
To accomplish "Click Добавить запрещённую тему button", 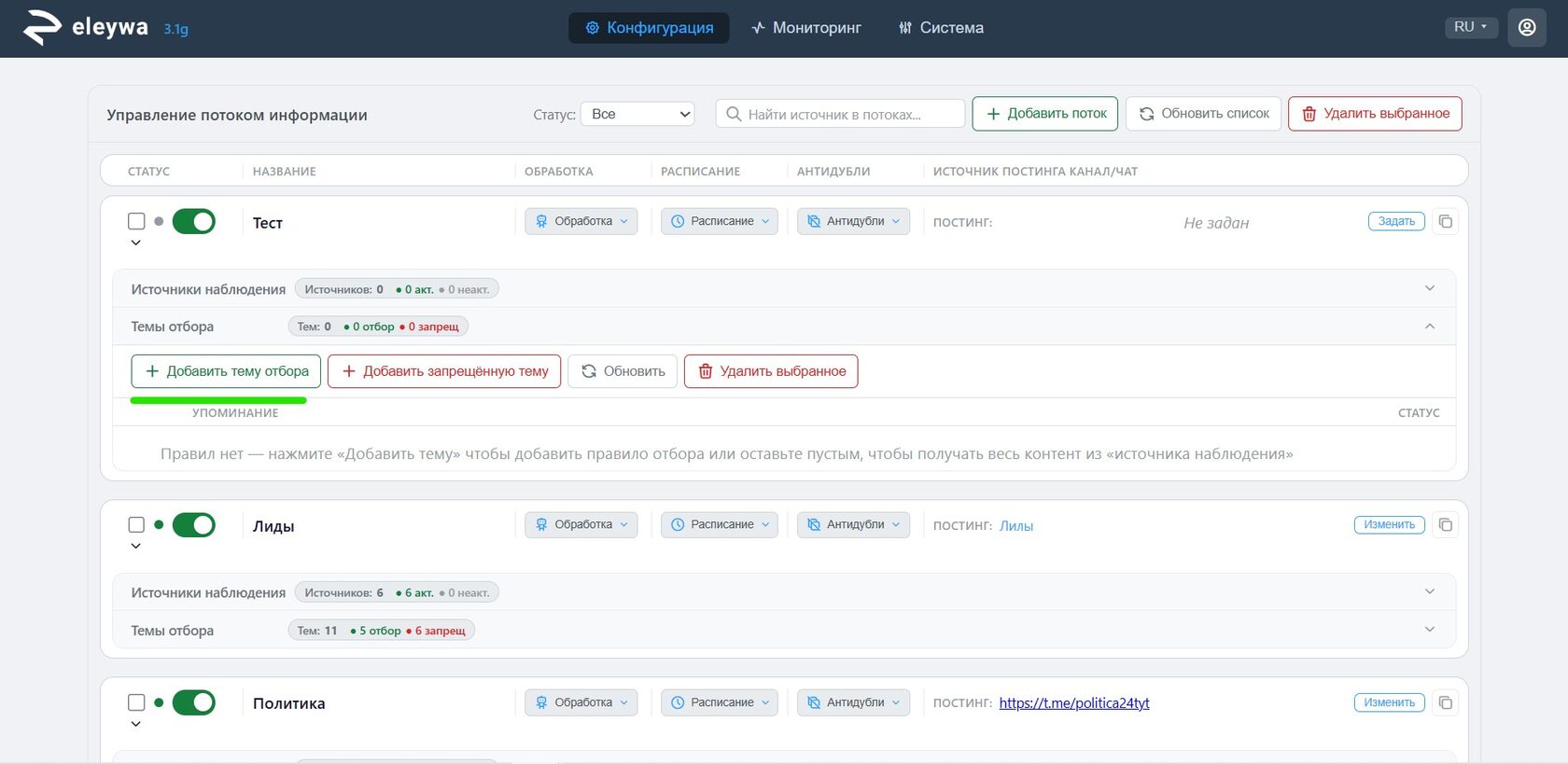I will point(444,371).
